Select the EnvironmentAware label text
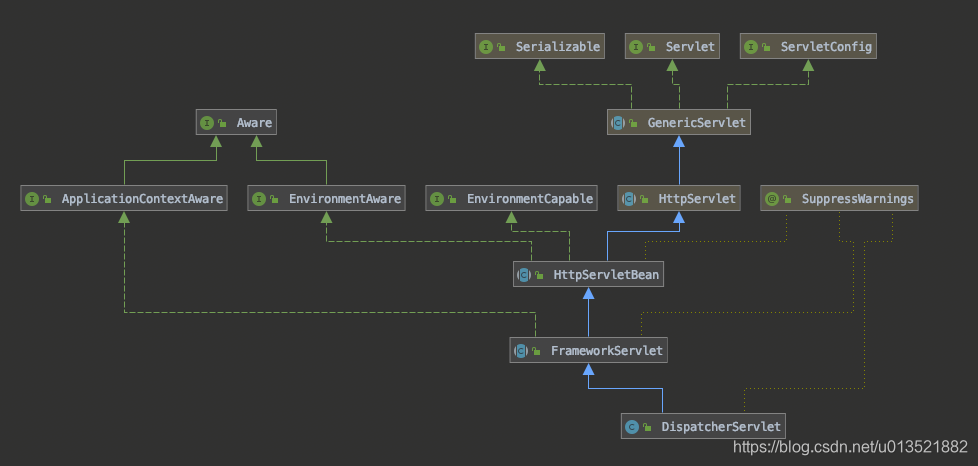This screenshot has height=466, width=978. point(345,199)
